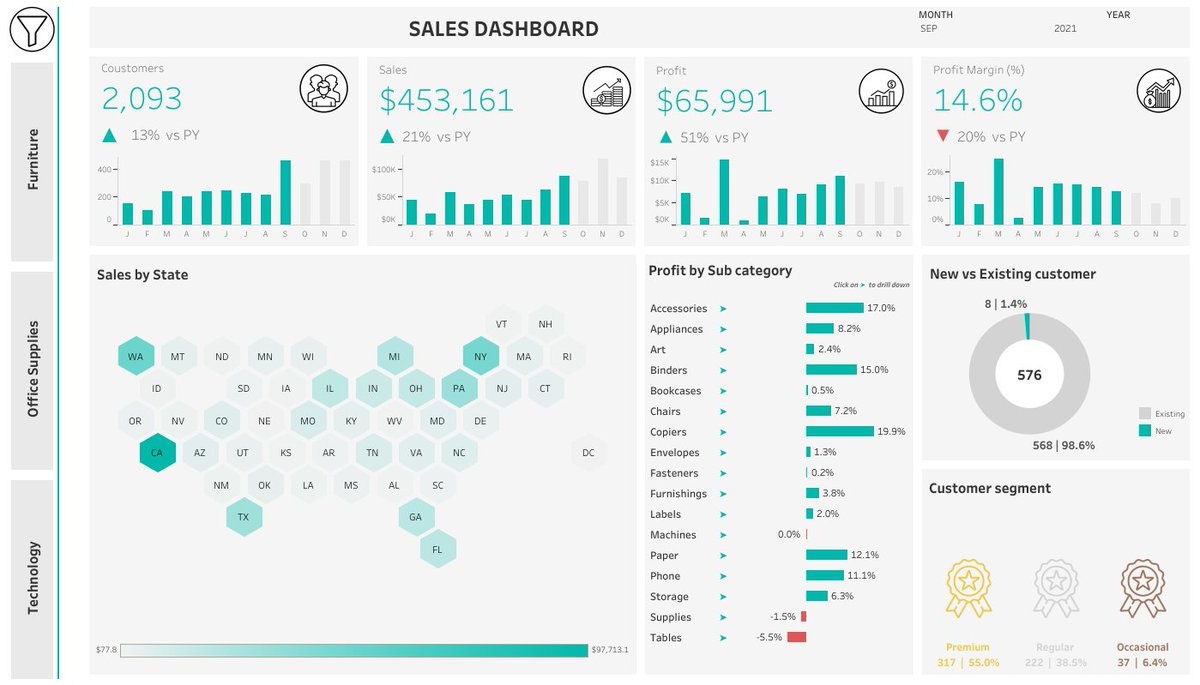Click the New York NY hexagon
The width and height of the screenshot is (1200, 685).
pos(480,356)
